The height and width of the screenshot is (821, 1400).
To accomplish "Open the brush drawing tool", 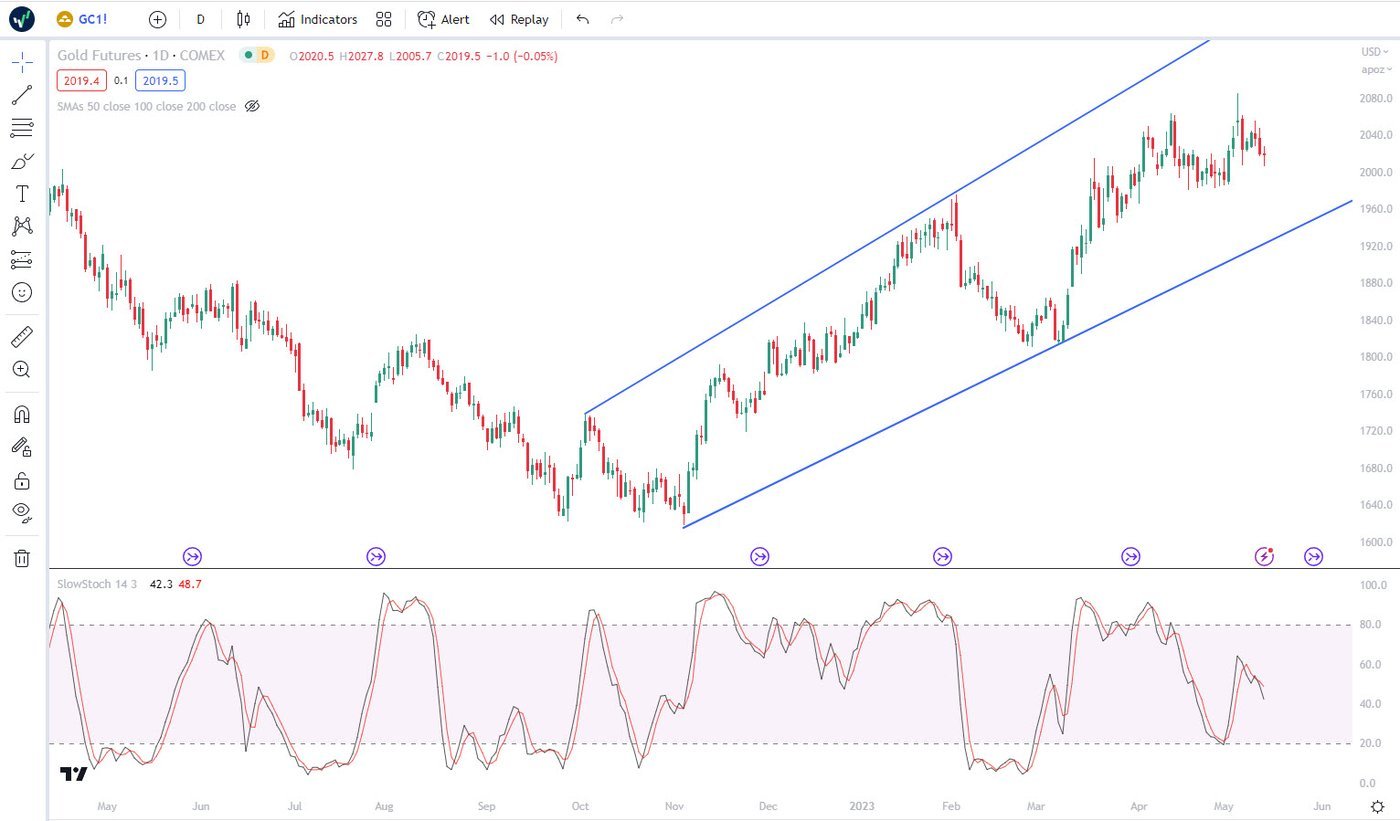I will (21, 161).
